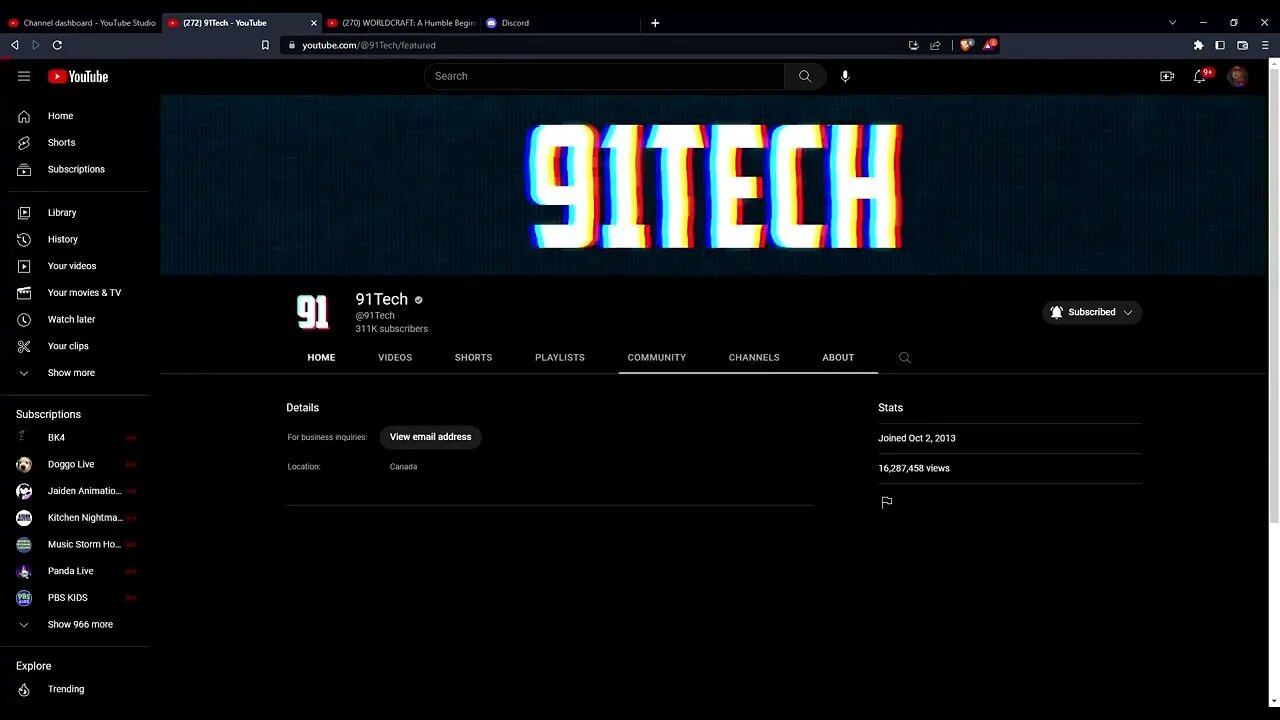Reload the page
1280x720 pixels.
click(x=57, y=45)
